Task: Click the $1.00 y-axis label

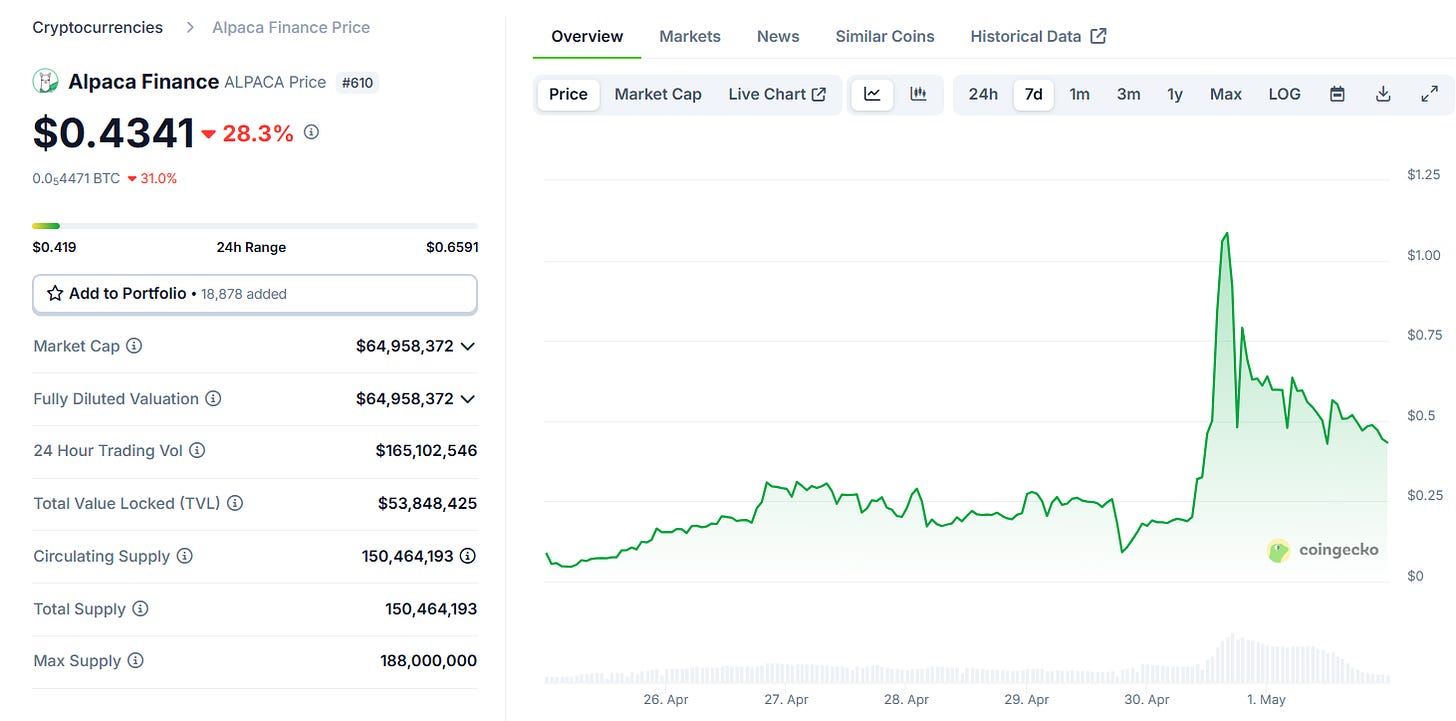Action: [1424, 255]
